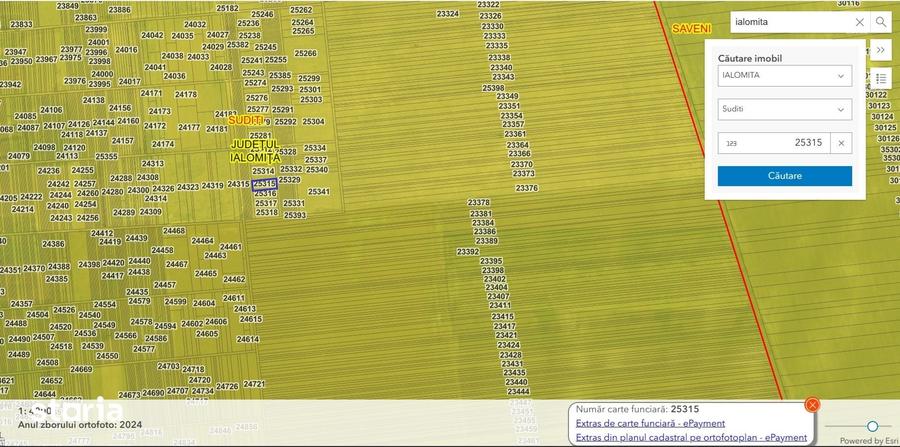The width and height of the screenshot is (900, 447).
Task: Expand the Suditi locality dropdown
Action: click(x=785, y=109)
